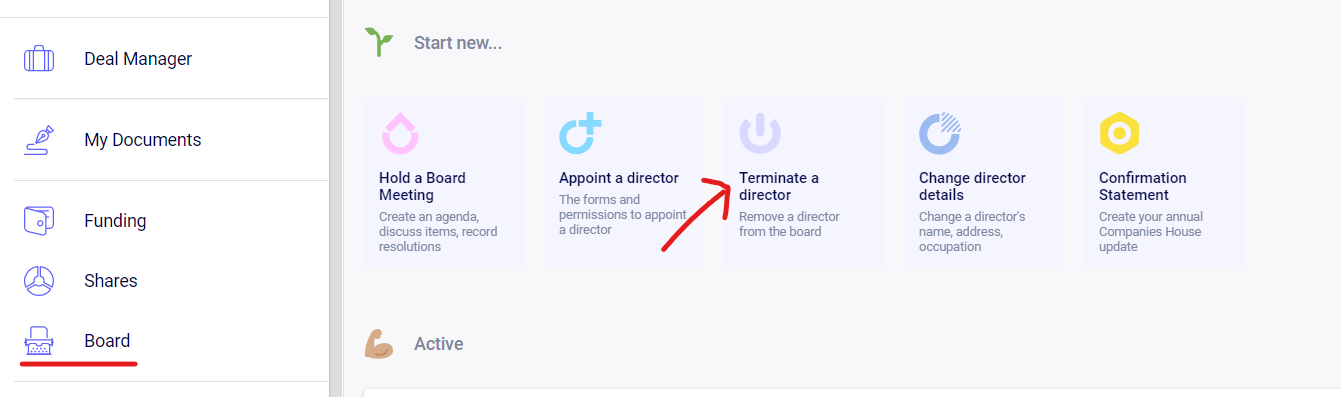This screenshot has width=1341, height=397.
Task: Click the sidebar vertical scrollbar
Action: click(336, 198)
